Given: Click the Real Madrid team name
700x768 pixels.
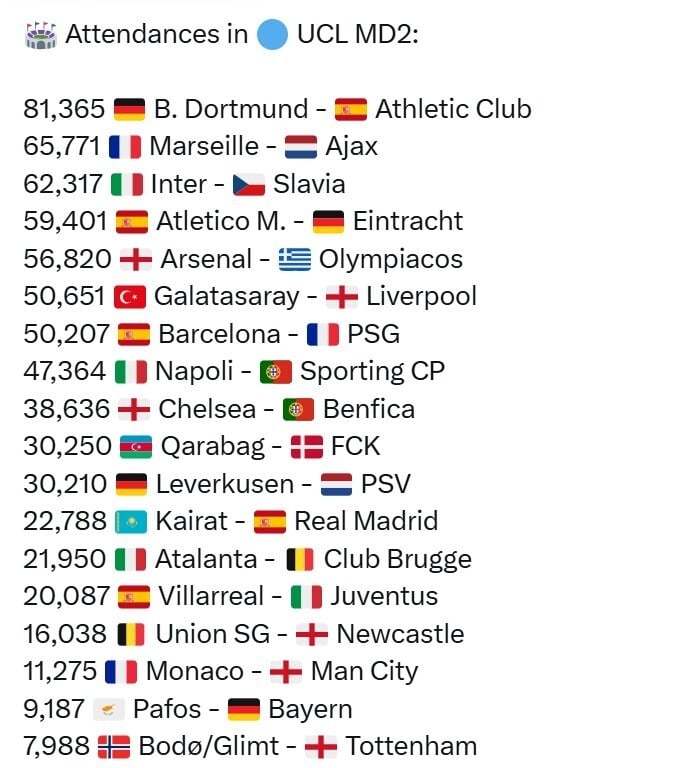Looking at the screenshot, I should 366,522.
